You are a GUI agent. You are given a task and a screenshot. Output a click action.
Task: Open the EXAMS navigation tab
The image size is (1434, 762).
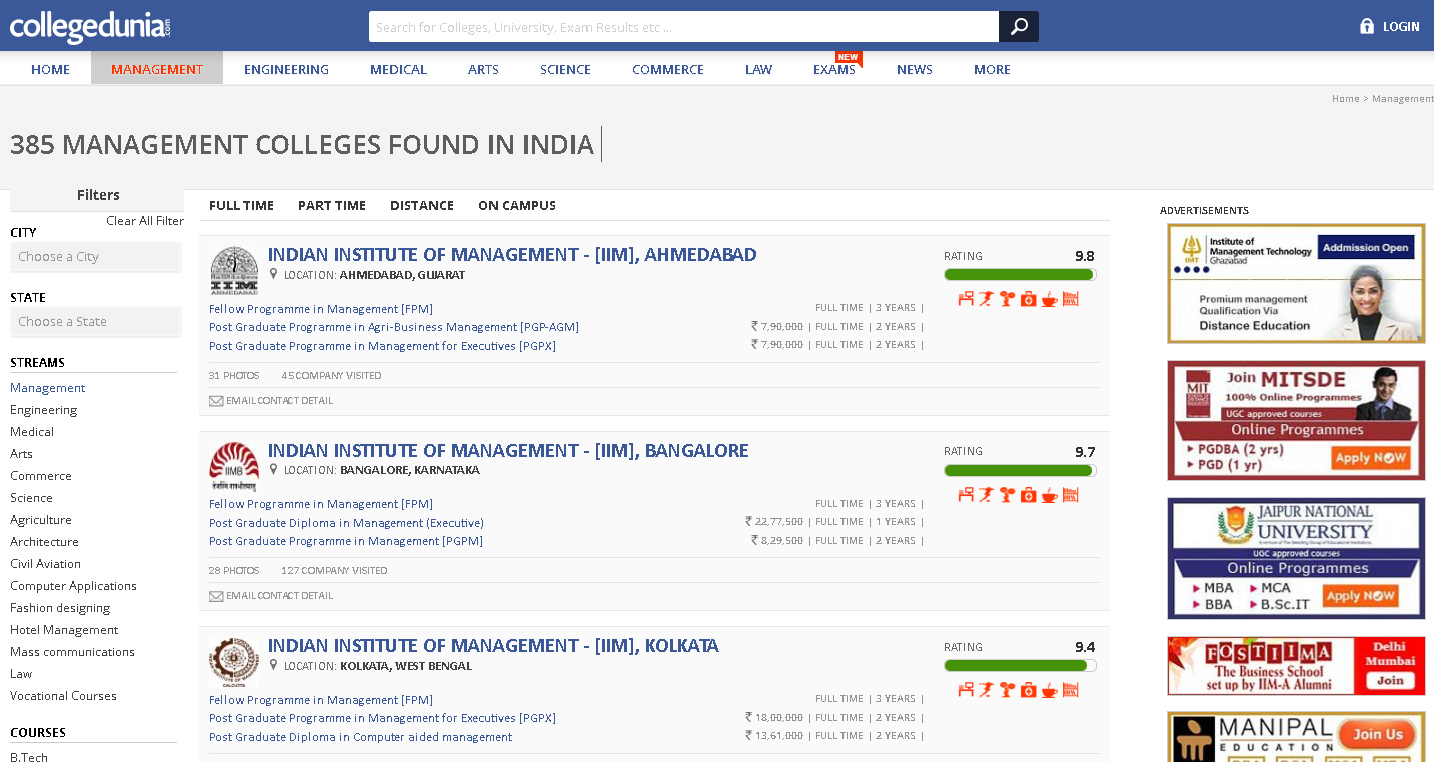click(x=834, y=69)
